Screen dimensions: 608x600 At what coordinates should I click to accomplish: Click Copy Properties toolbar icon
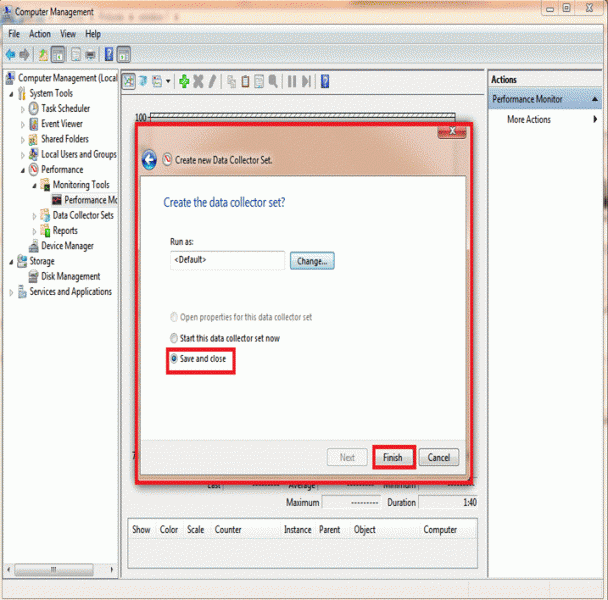pos(231,81)
